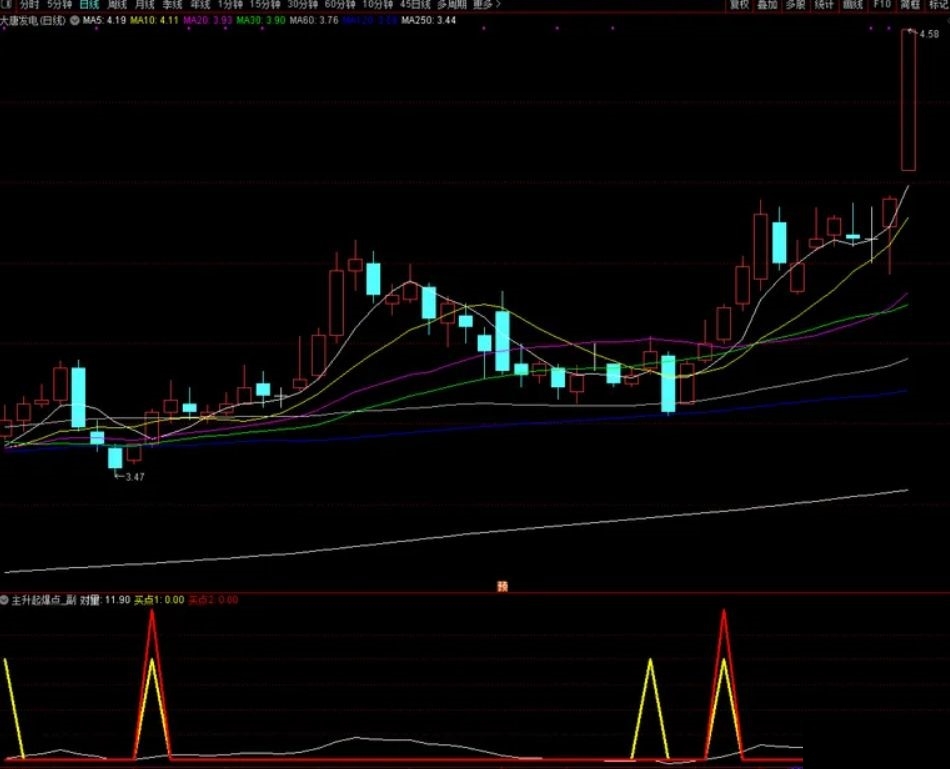Click the small orange marker icon below chart
Viewport: 950px width, 769px height.
point(502,586)
